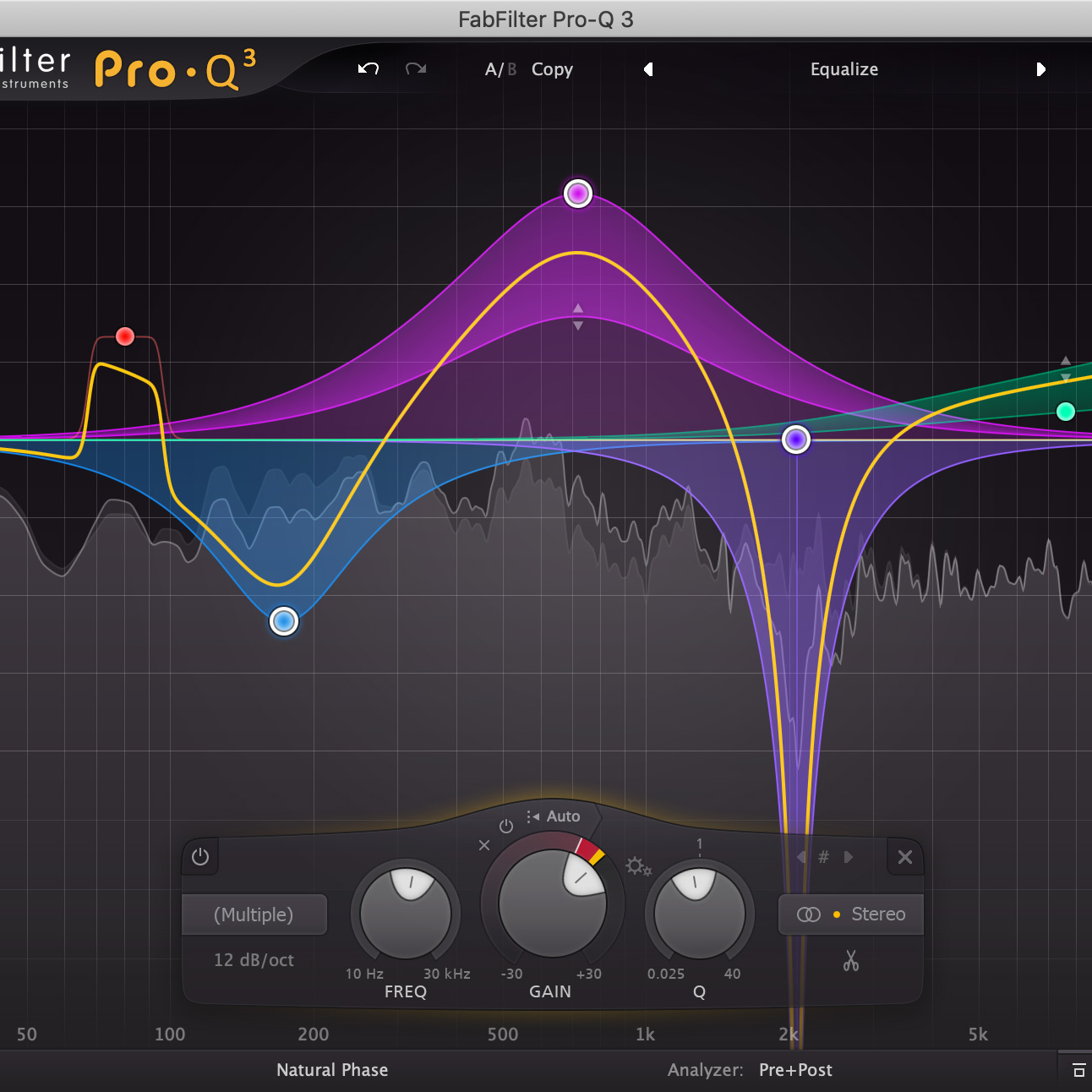The width and height of the screenshot is (1092, 1092).
Task: Open the Stereo placement dropdown
Action: pyautogui.click(x=850, y=915)
